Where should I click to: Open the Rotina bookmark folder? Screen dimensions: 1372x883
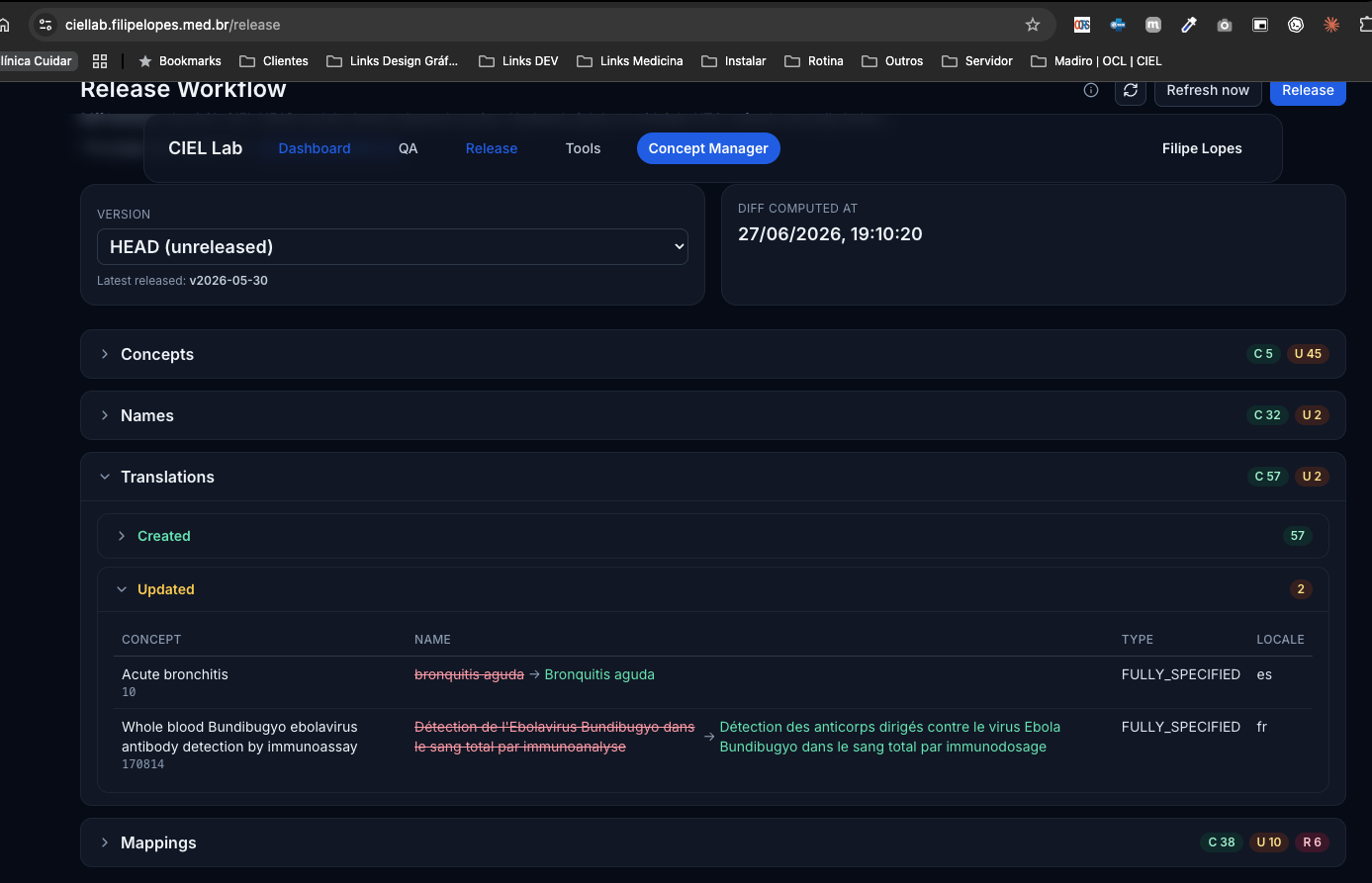point(814,61)
